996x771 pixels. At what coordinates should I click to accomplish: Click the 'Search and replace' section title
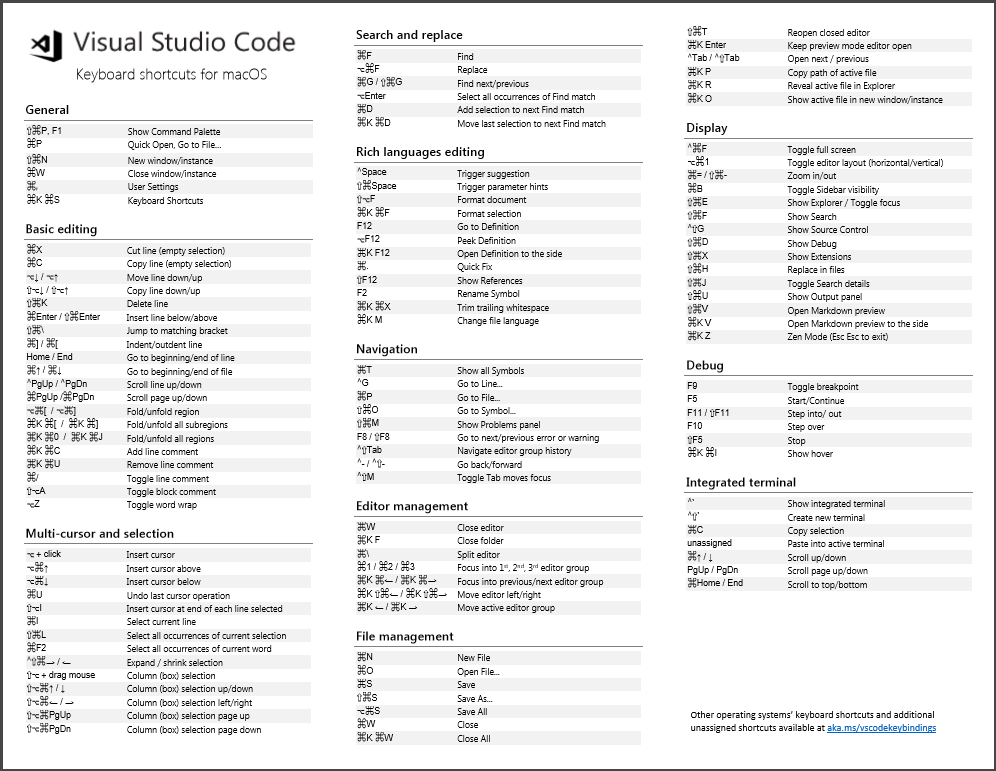tap(411, 35)
